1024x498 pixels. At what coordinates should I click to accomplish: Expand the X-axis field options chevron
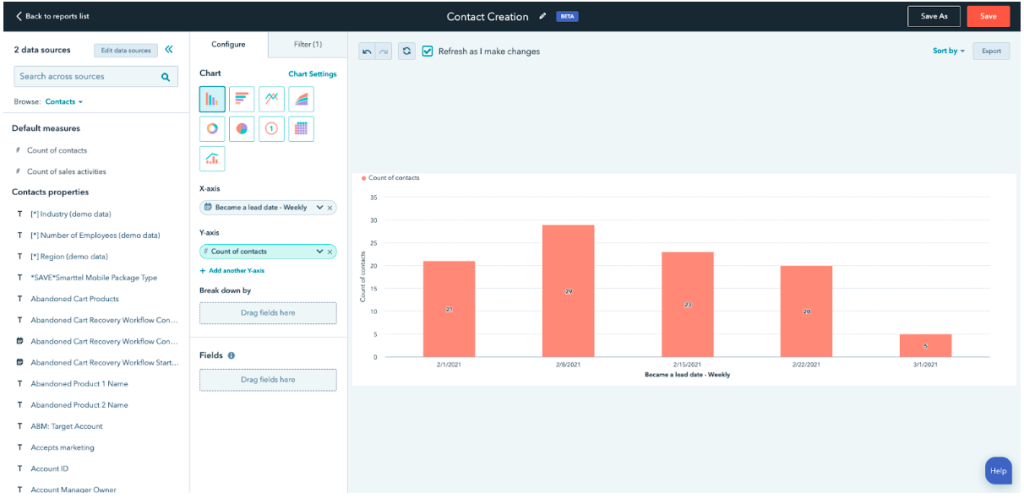(x=319, y=207)
